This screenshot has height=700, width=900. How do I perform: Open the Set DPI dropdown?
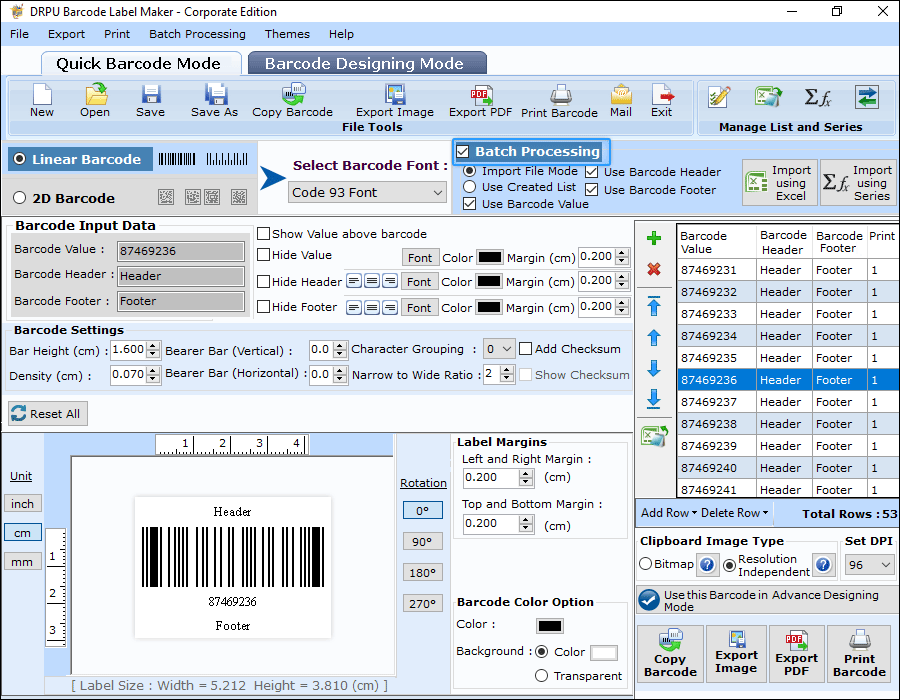coord(869,565)
